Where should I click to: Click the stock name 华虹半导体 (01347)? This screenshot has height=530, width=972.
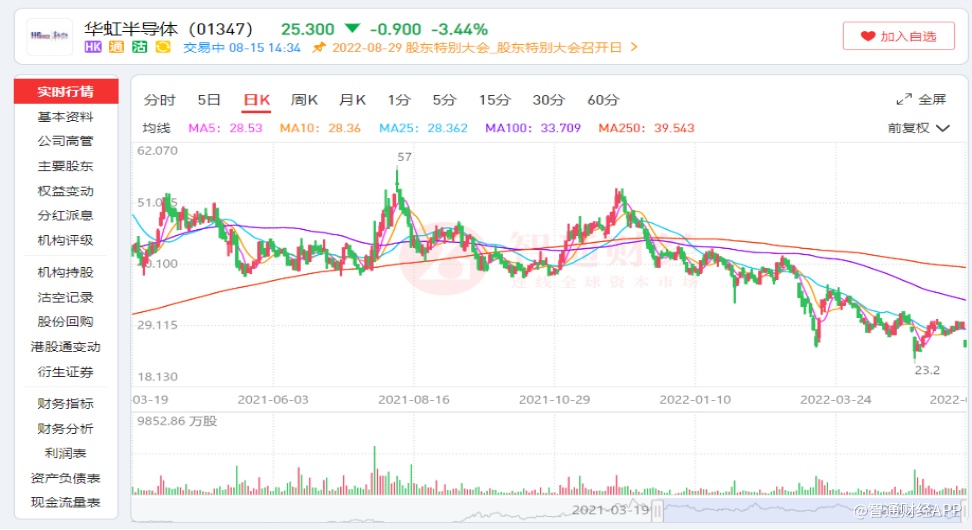click(x=169, y=29)
